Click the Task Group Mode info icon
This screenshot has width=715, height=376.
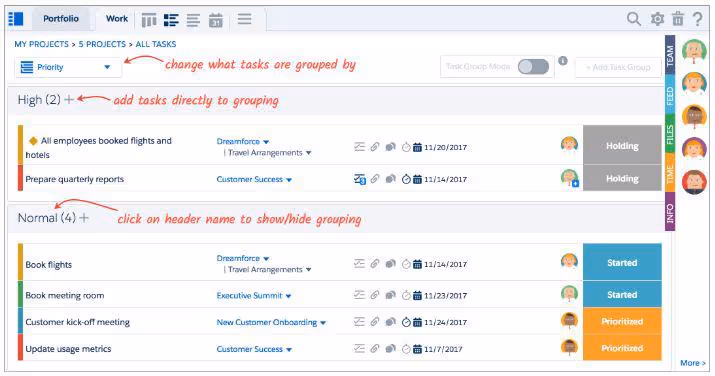pyautogui.click(x=563, y=61)
